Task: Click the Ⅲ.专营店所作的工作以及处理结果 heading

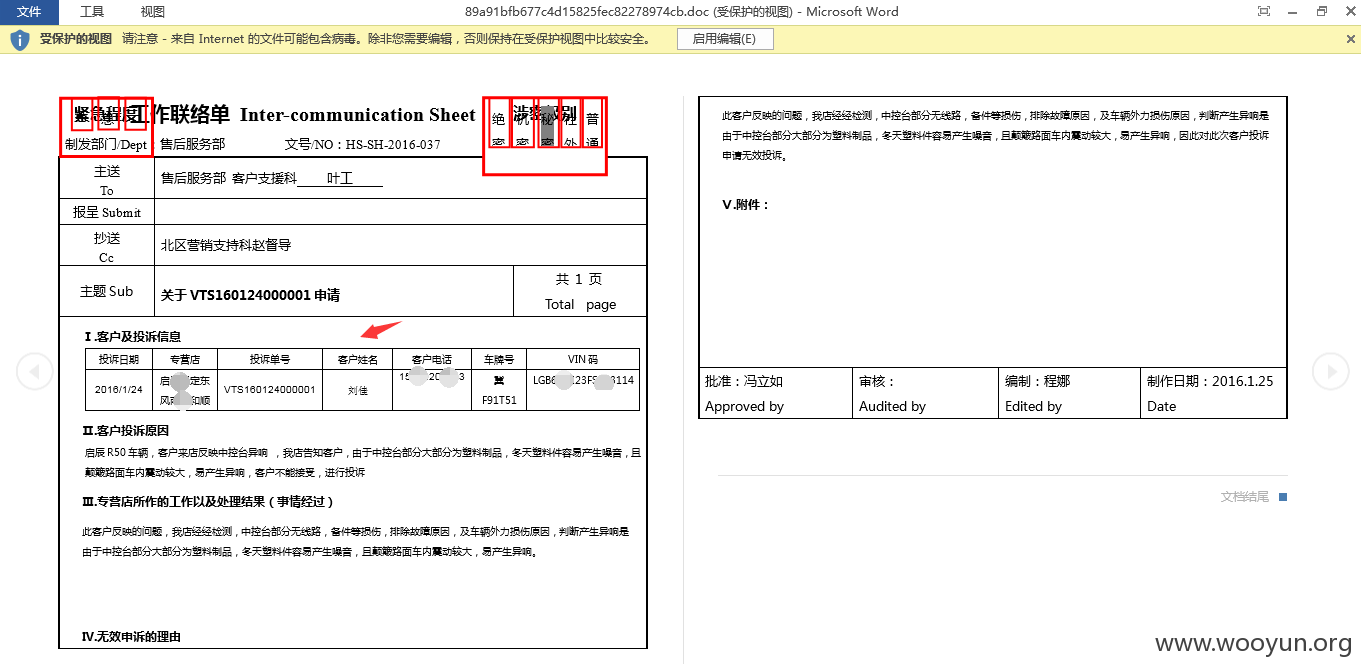Action: pyautogui.click(x=208, y=501)
